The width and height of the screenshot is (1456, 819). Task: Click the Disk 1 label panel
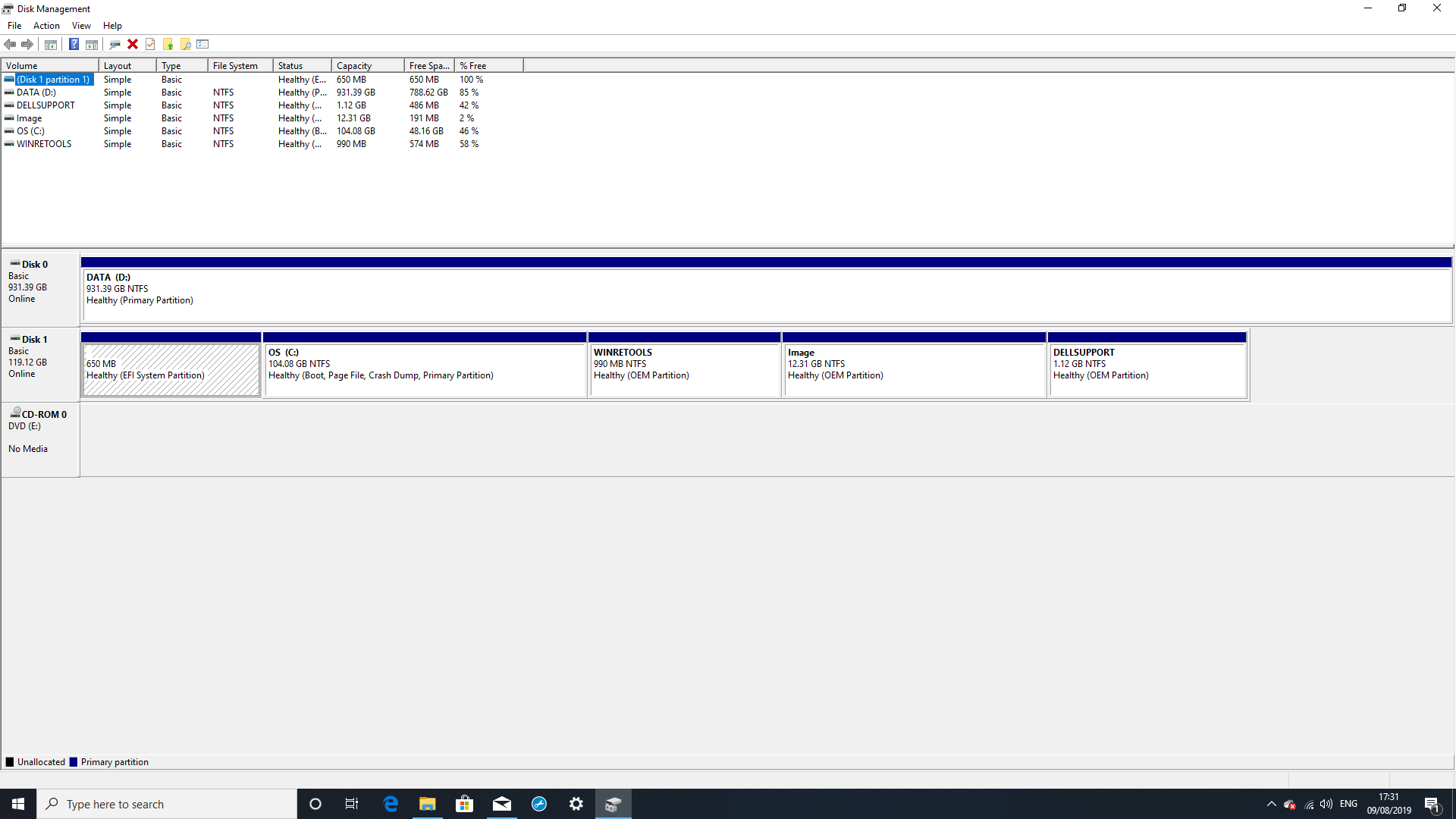click(x=40, y=364)
